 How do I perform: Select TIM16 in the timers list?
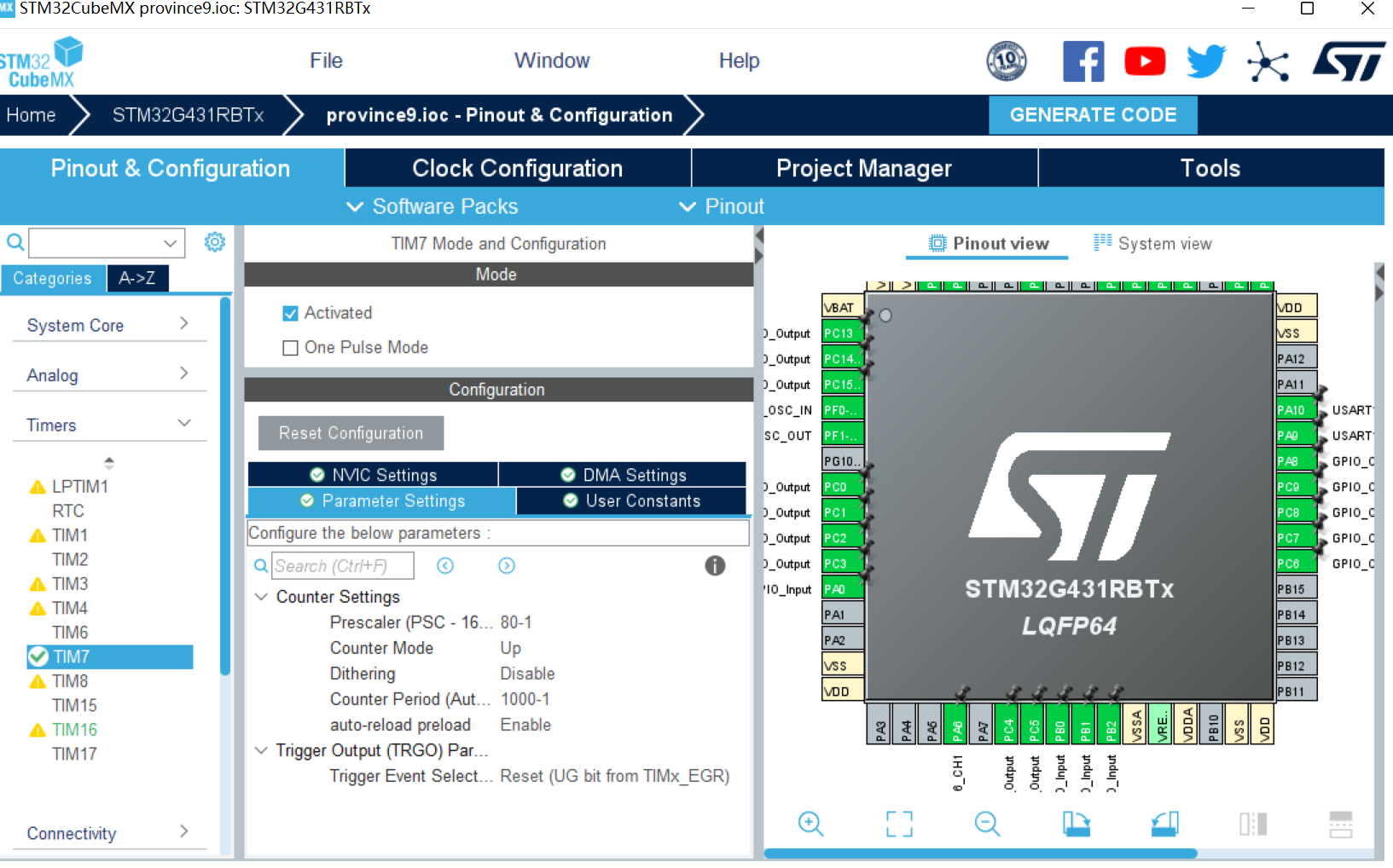pyautogui.click(x=74, y=730)
